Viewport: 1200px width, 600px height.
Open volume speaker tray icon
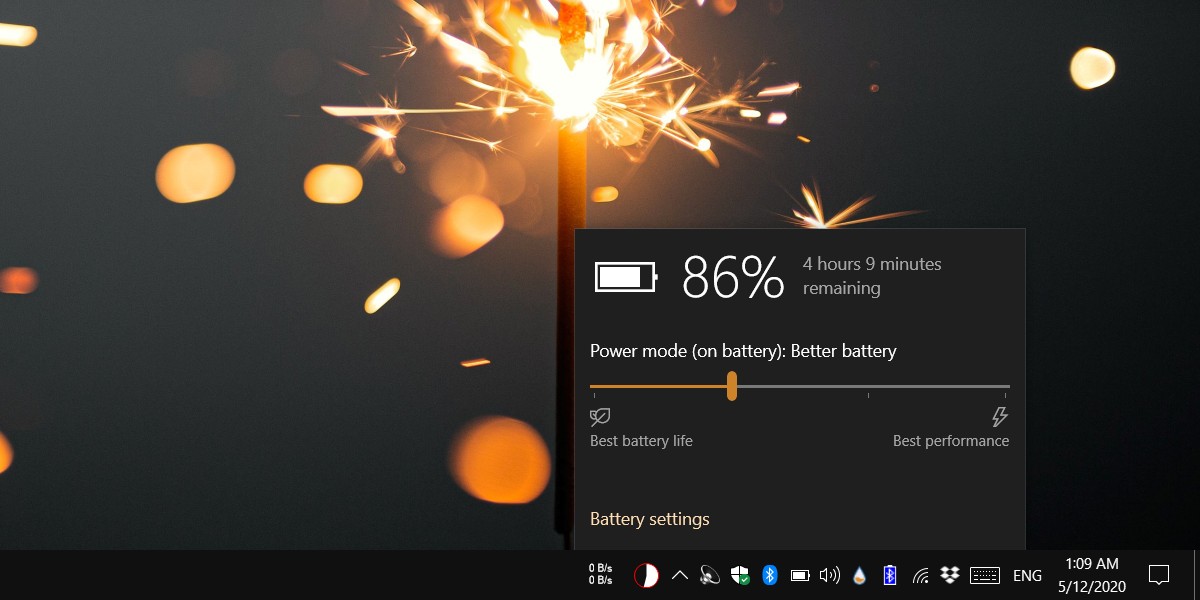[829, 575]
